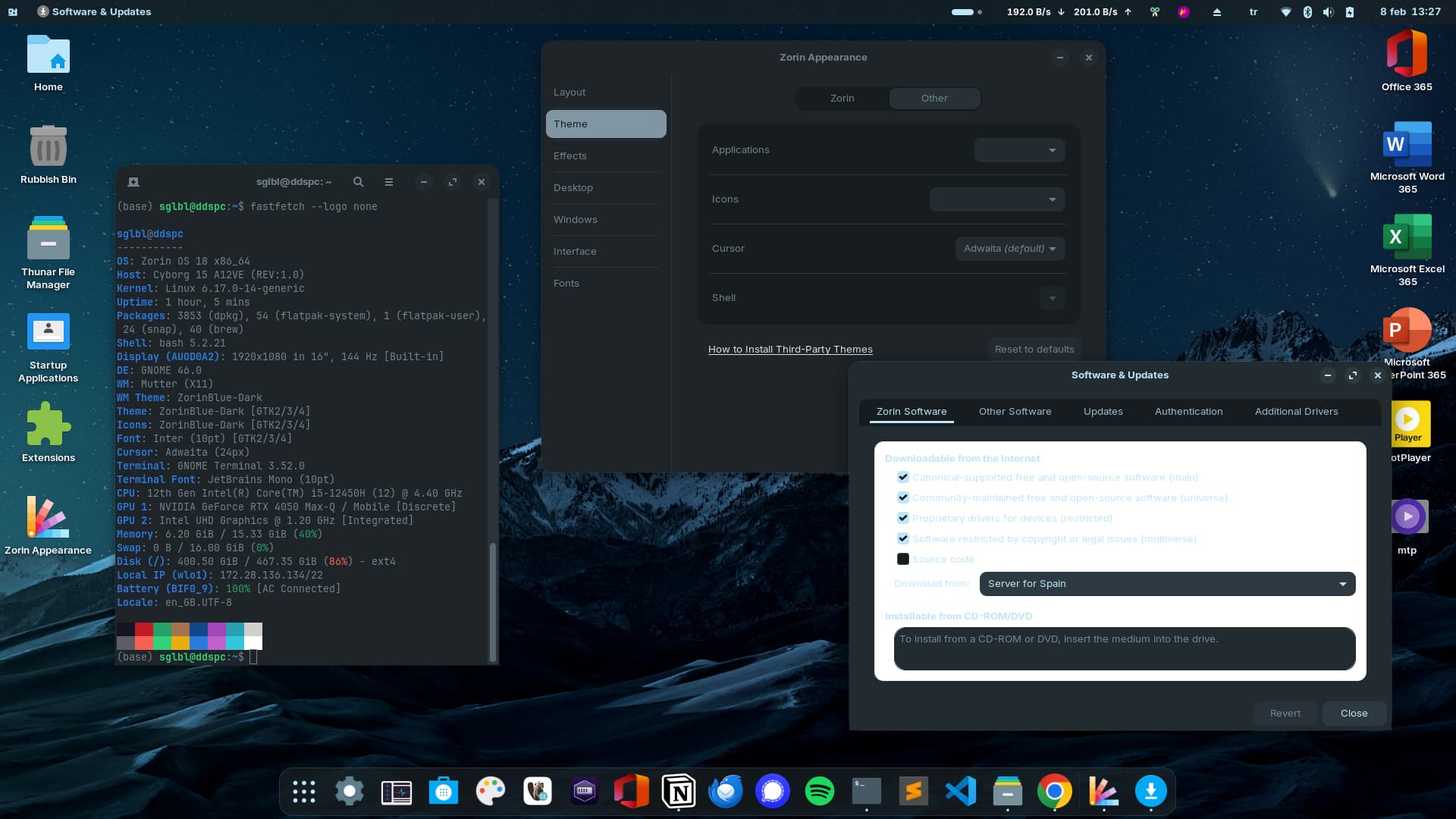Switch to the Additional Drivers tab
Viewport: 1456px width, 819px height.
[x=1296, y=411]
